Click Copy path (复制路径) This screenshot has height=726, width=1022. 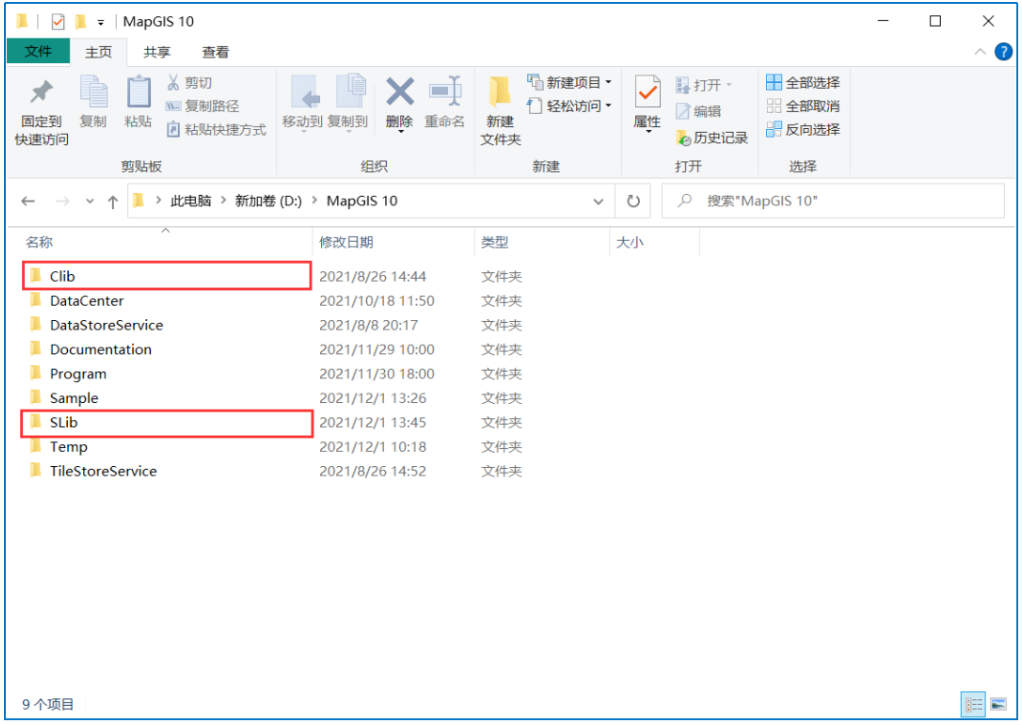point(202,106)
